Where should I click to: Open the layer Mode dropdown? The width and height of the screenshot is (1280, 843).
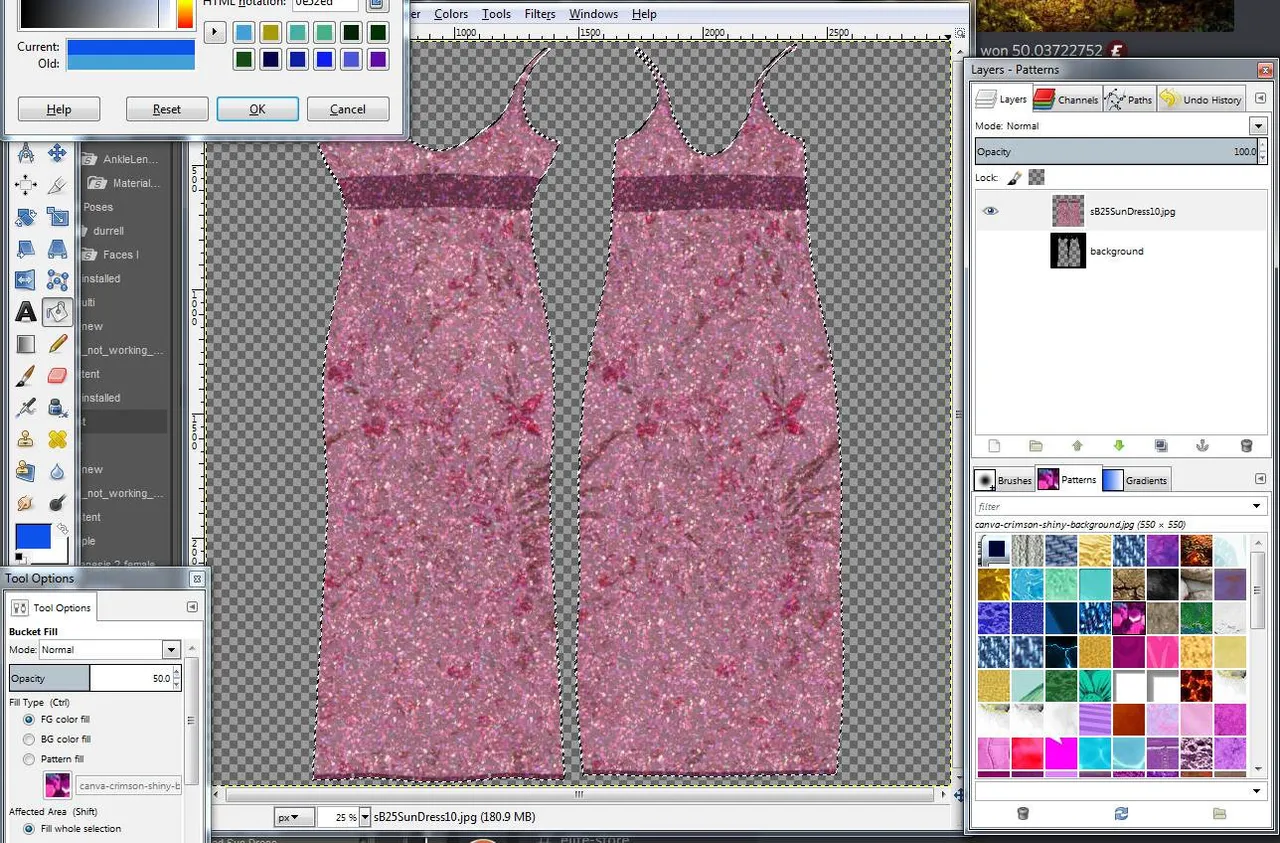[x=1258, y=126]
